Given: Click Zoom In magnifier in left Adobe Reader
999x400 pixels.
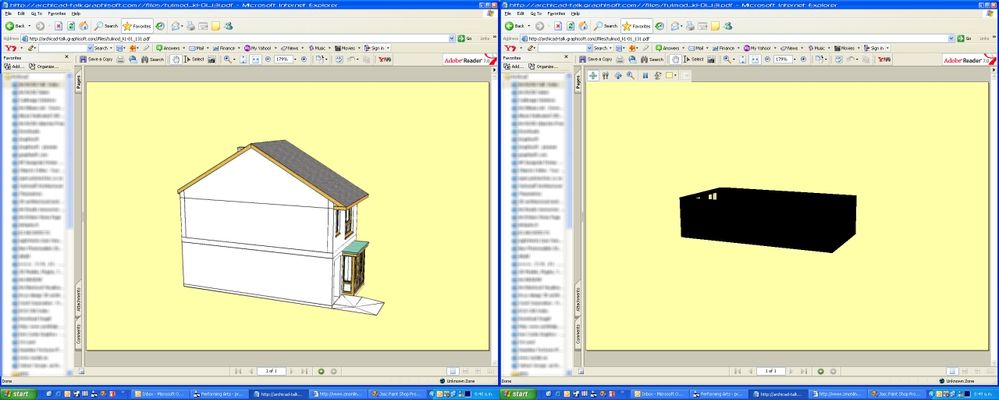Looking at the screenshot, I should (226, 59).
